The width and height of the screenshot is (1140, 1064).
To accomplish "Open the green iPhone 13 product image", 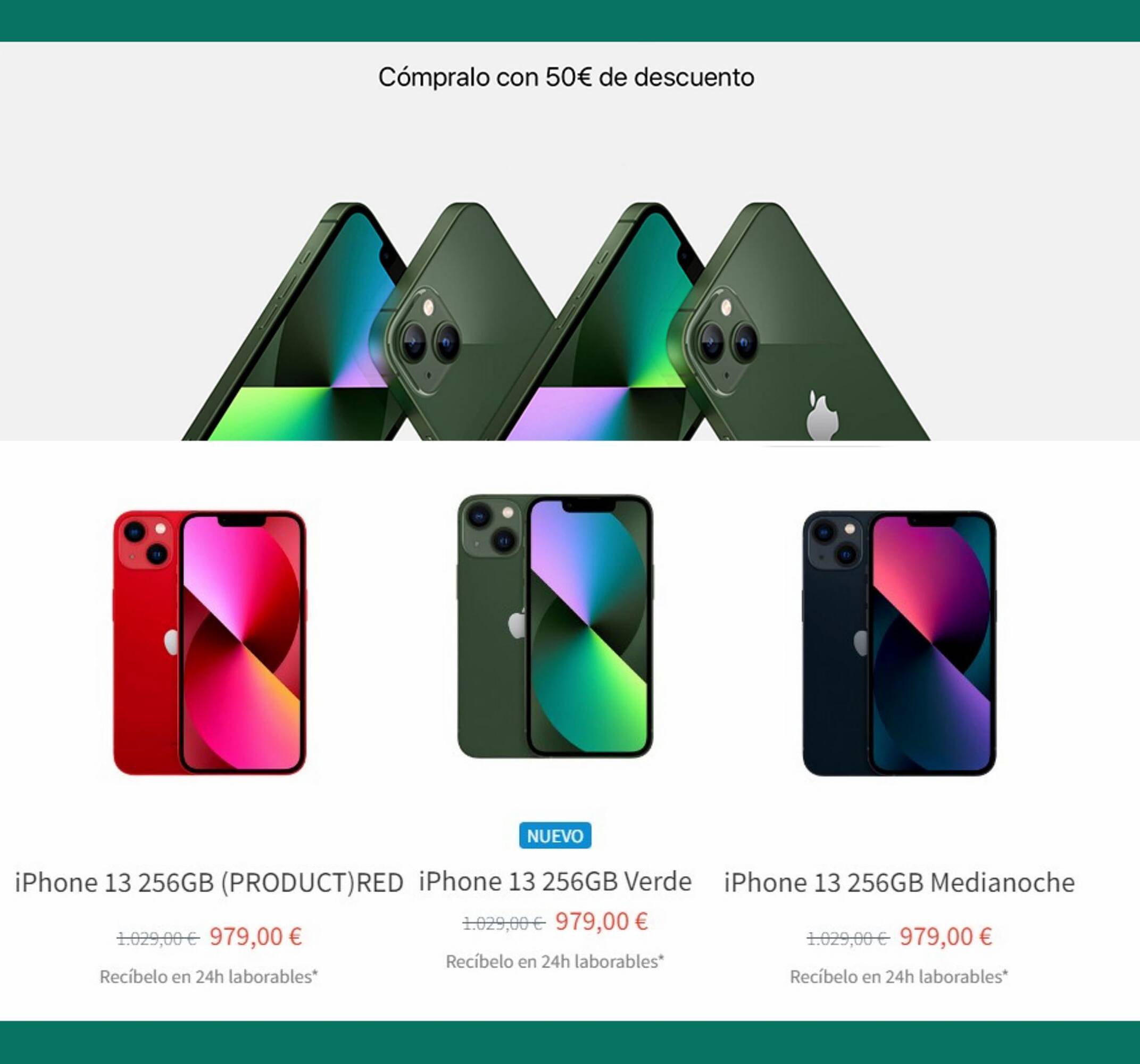I will pos(554,626).
